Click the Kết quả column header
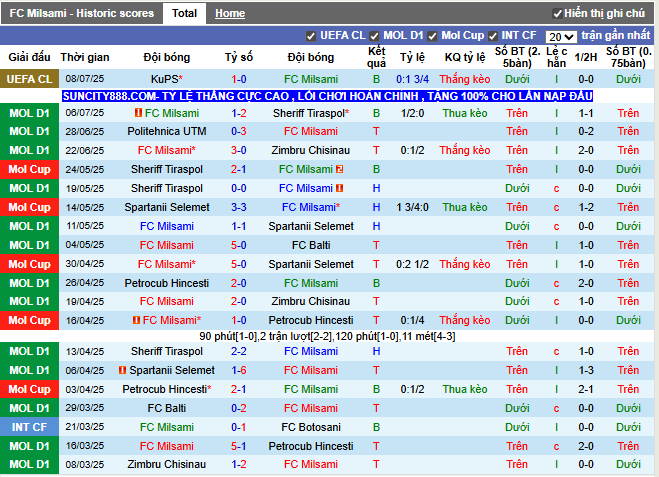The image size is (659, 477). [x=376, y=57]
